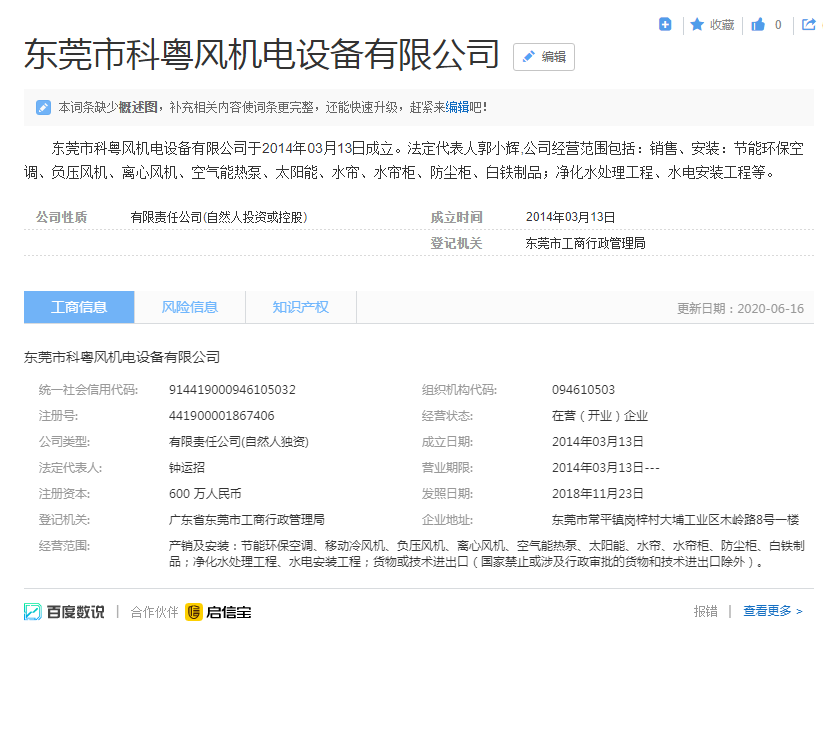Click the 百度数说 logo

pos(64,611)
